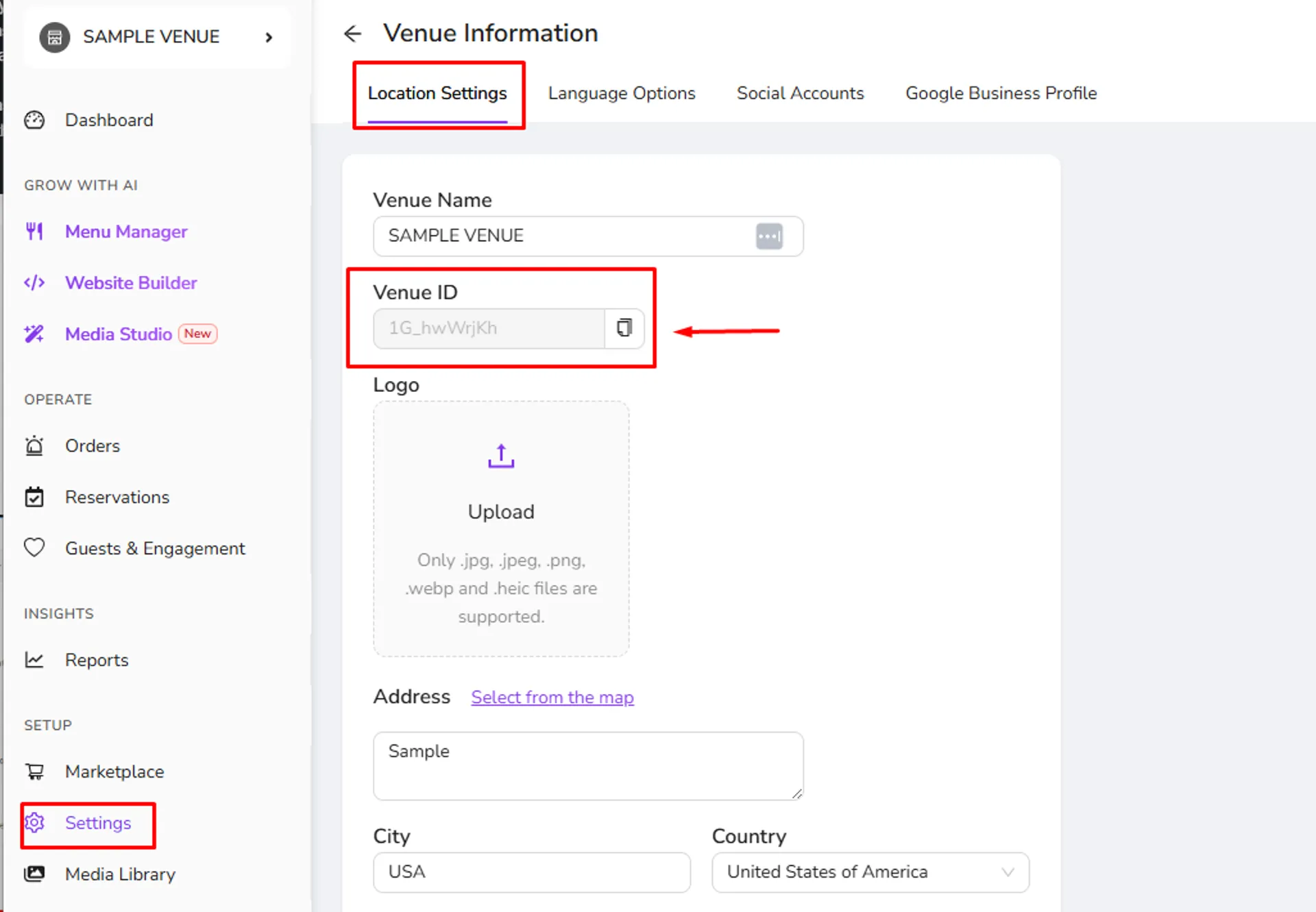1316x912 pixels.
Task: Open the Dashboard gauge icon
Action: pyautogui.click(x=34, y=120)
